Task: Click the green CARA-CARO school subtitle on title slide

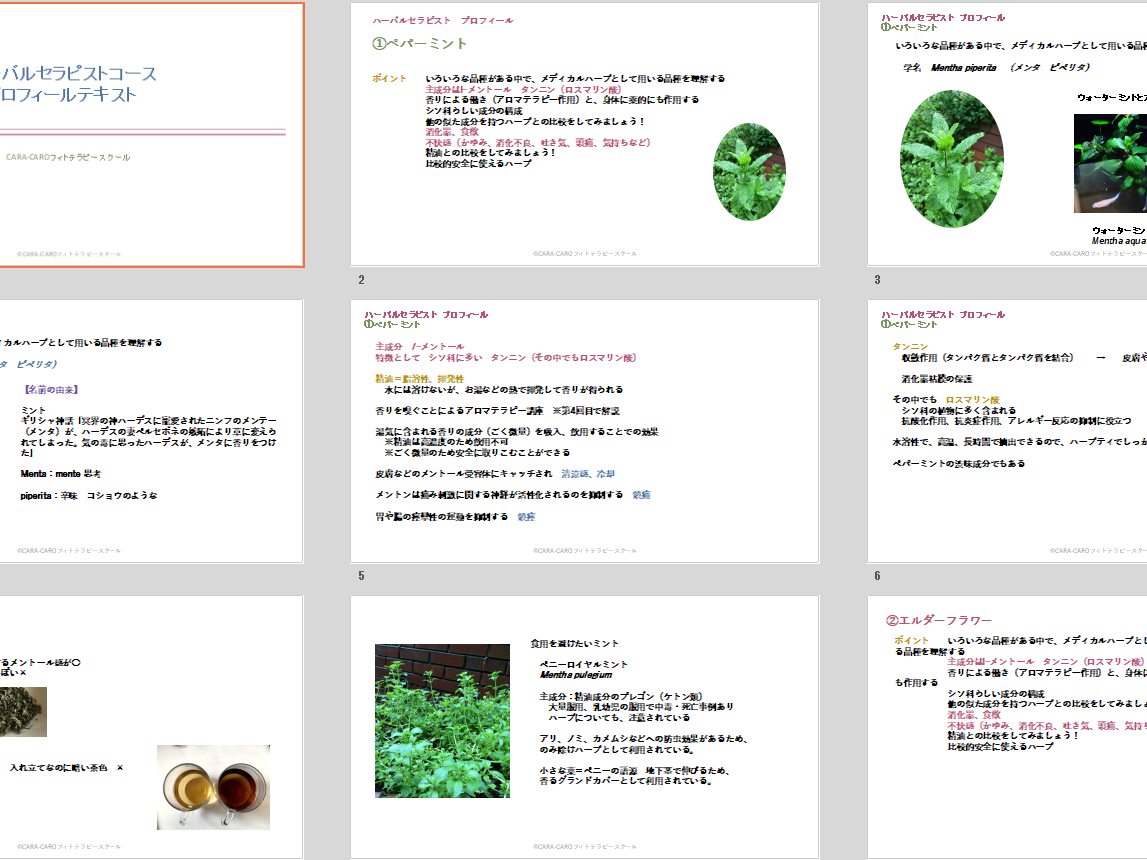Action: coord(67,157)
